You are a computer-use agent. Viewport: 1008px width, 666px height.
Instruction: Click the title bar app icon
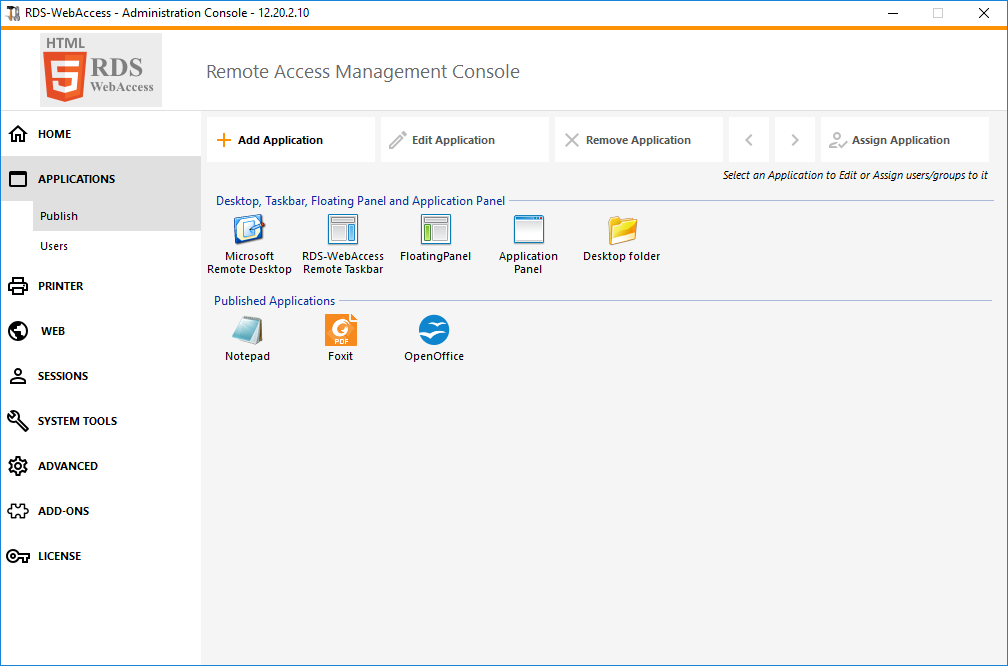[x=13, y=13]
